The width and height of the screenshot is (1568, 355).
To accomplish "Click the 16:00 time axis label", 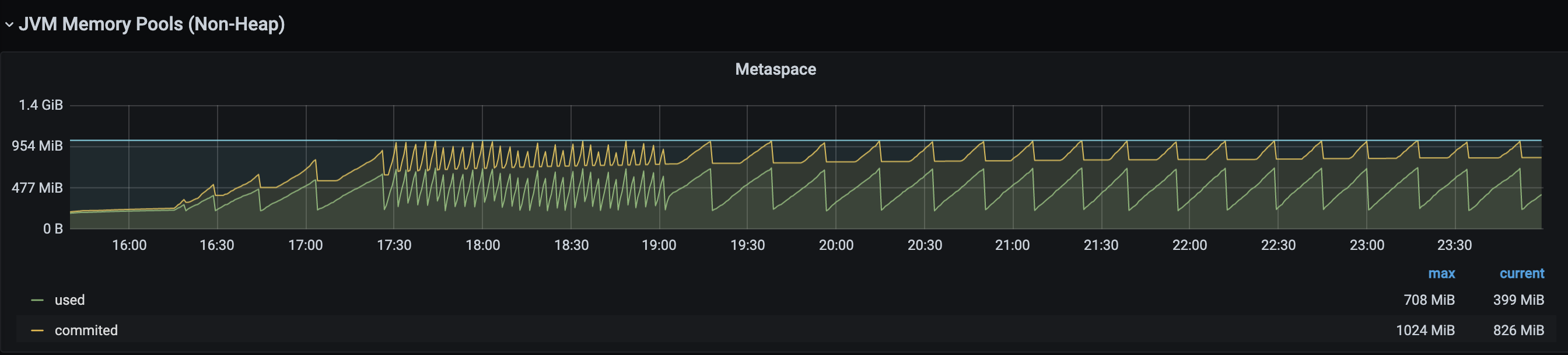I will click(x=129, y=245).
